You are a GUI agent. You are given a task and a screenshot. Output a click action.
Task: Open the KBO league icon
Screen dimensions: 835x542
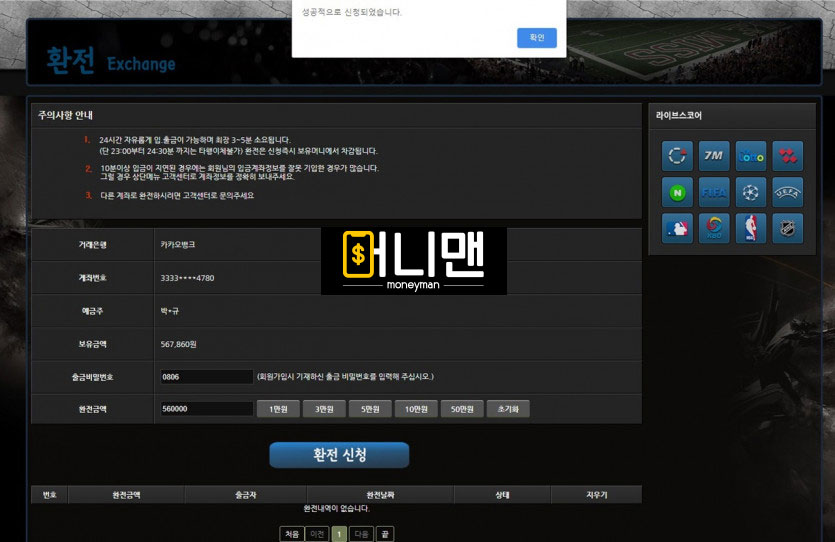click(713, 229)
